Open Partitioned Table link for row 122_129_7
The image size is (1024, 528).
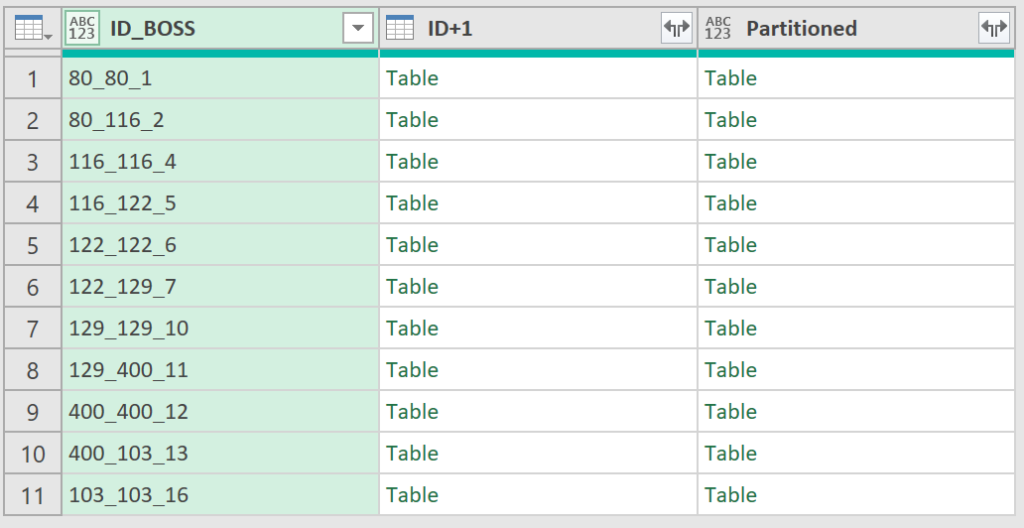[731, 287]
